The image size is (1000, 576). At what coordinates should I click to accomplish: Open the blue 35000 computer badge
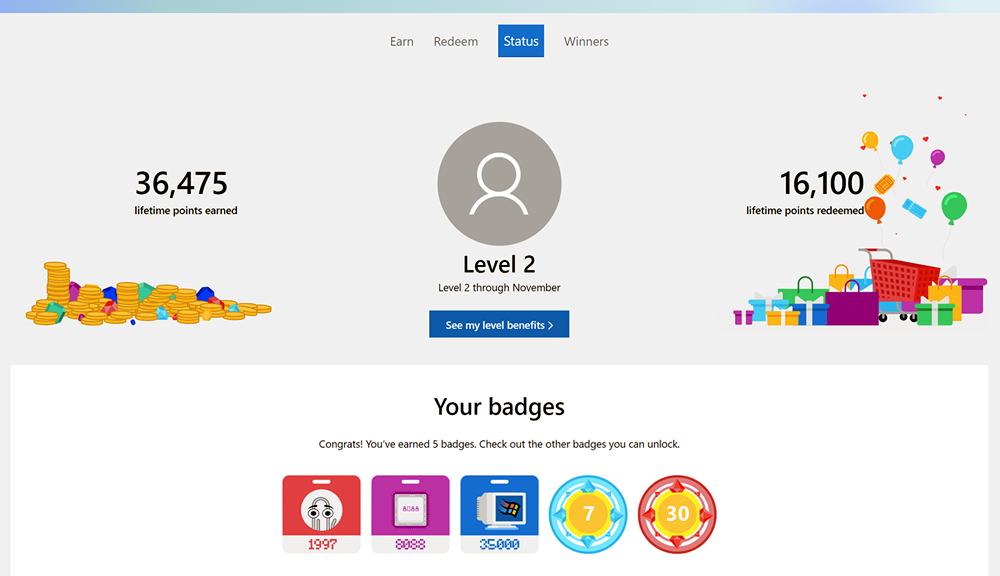tap(499, 514)
